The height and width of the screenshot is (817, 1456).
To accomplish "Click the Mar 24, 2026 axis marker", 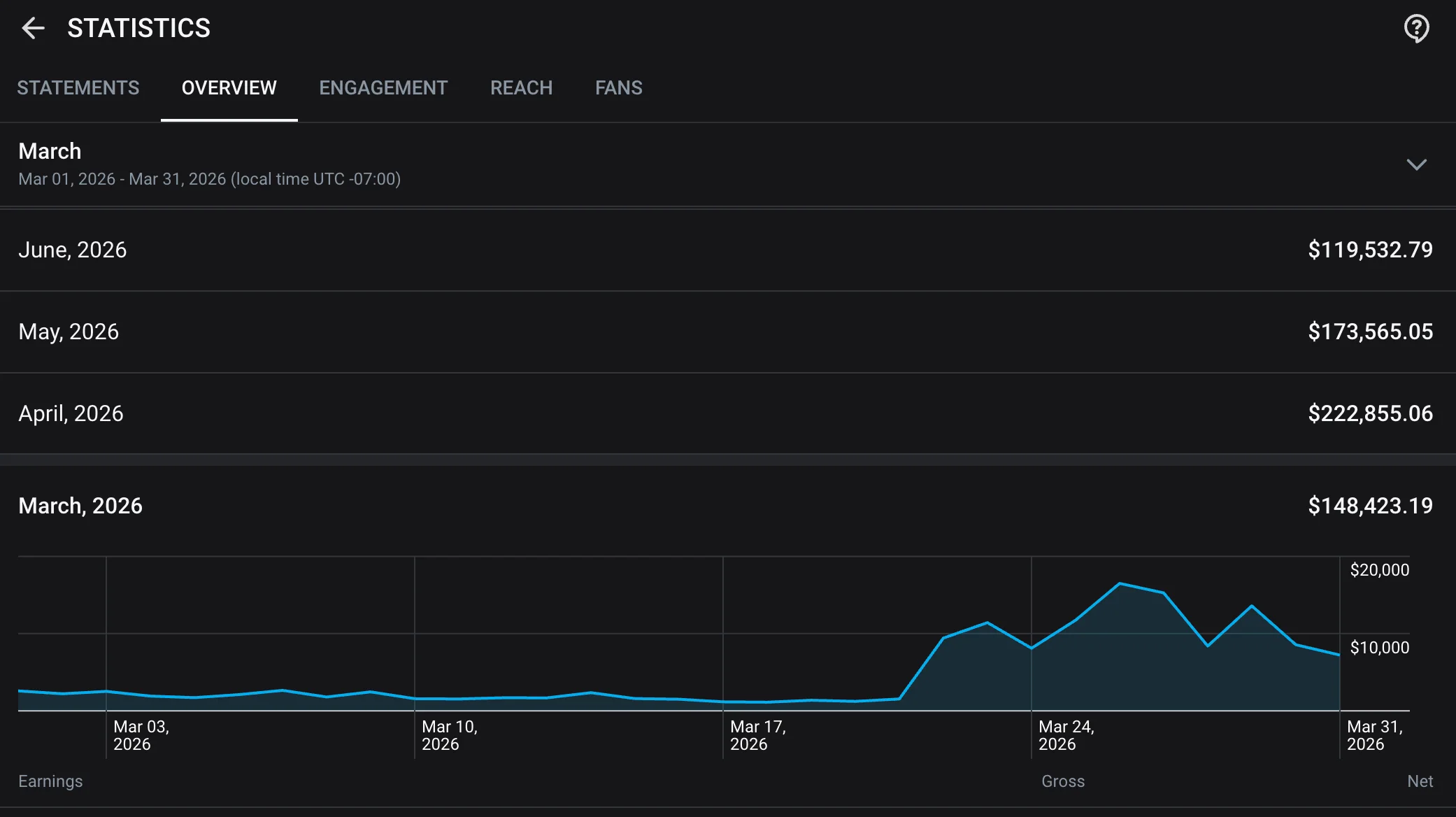I will click(x=1066, y=735).
